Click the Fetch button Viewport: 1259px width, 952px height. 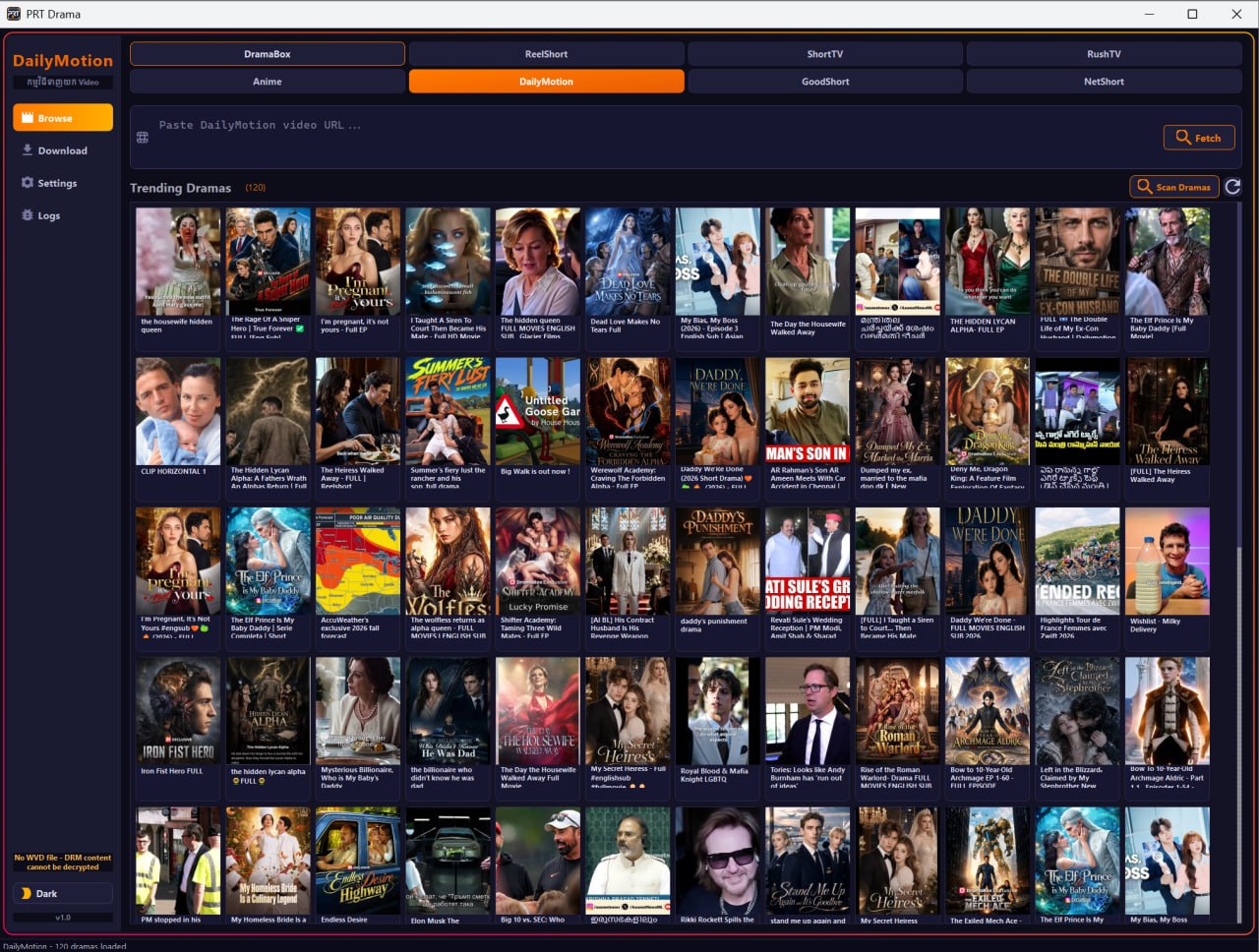coord(1198,138)
